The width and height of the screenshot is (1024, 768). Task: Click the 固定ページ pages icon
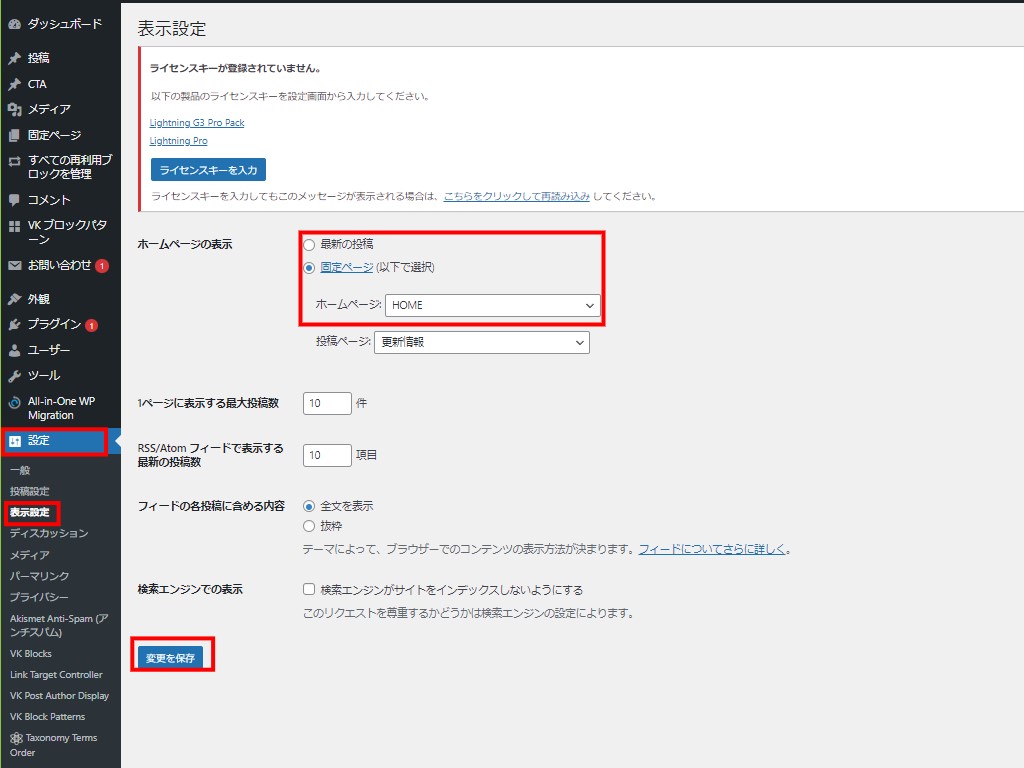tap(14, 135)
